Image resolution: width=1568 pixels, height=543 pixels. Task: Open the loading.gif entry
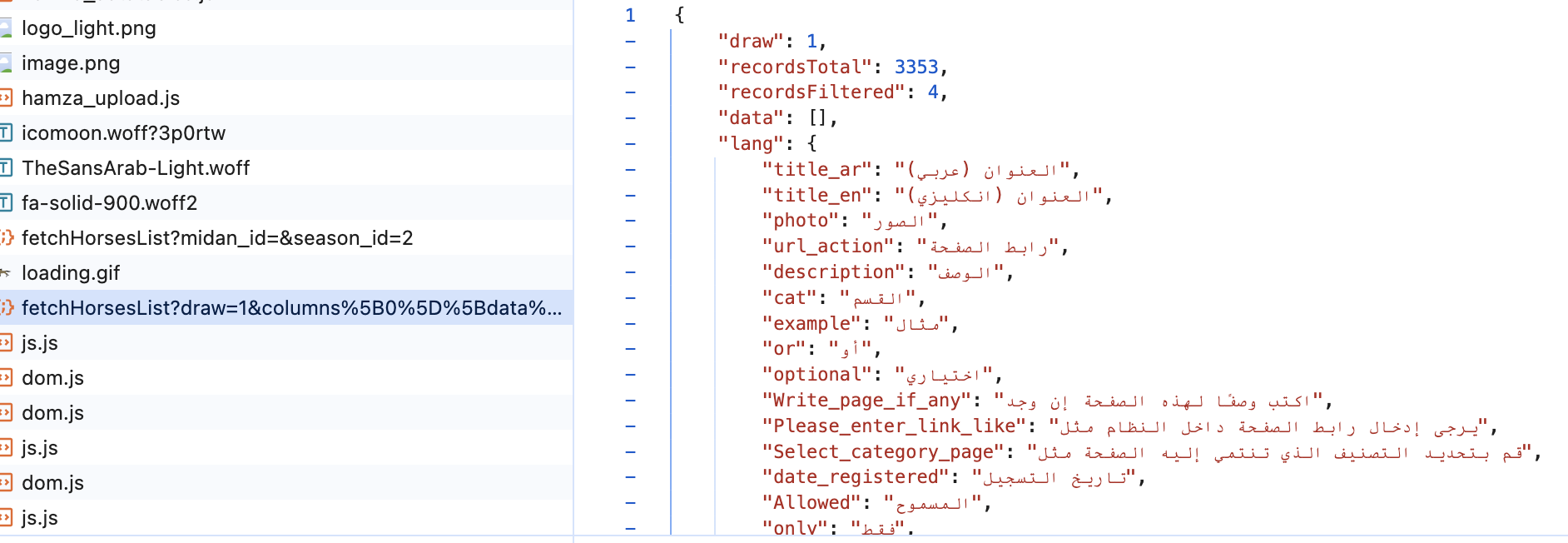[71, 273]
